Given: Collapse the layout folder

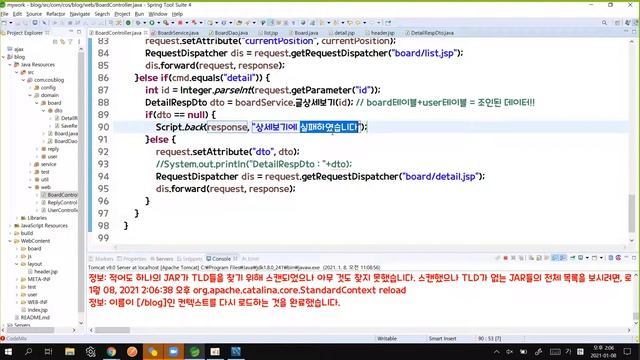Looking at the screenshot, I should pyautogui.click(x=17, y=264).
